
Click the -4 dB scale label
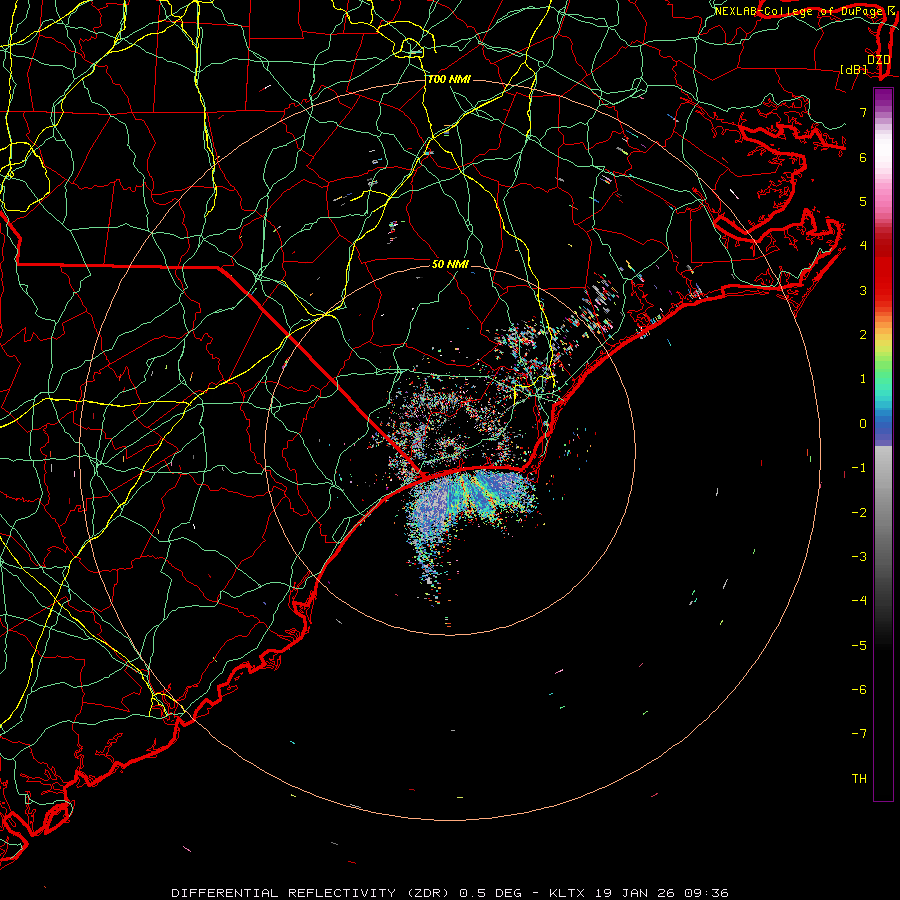[x=859, y=601]
